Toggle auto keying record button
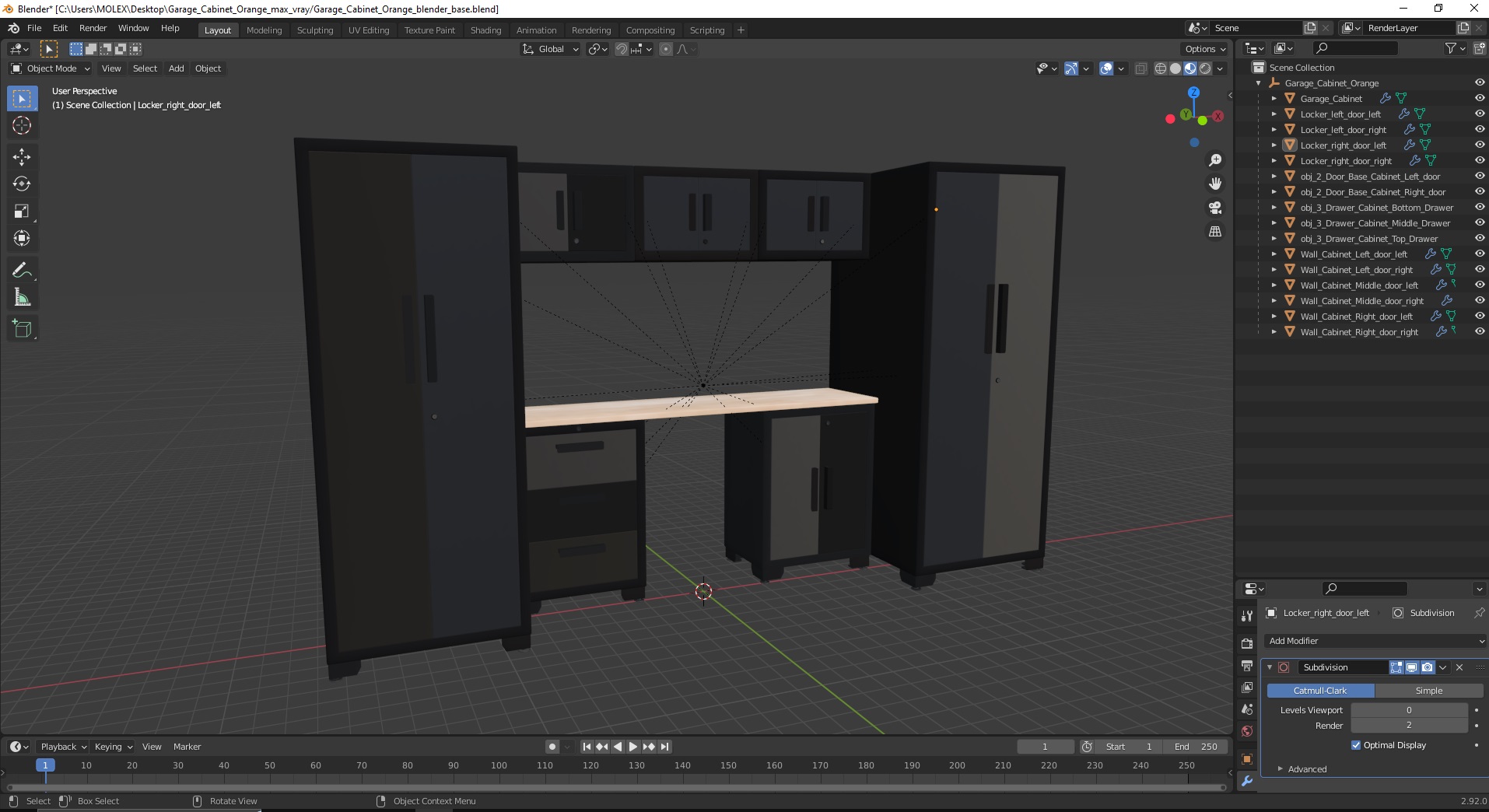Image resolution: width=1489 pixels, height=812 pixels. (x=552, y=747)
